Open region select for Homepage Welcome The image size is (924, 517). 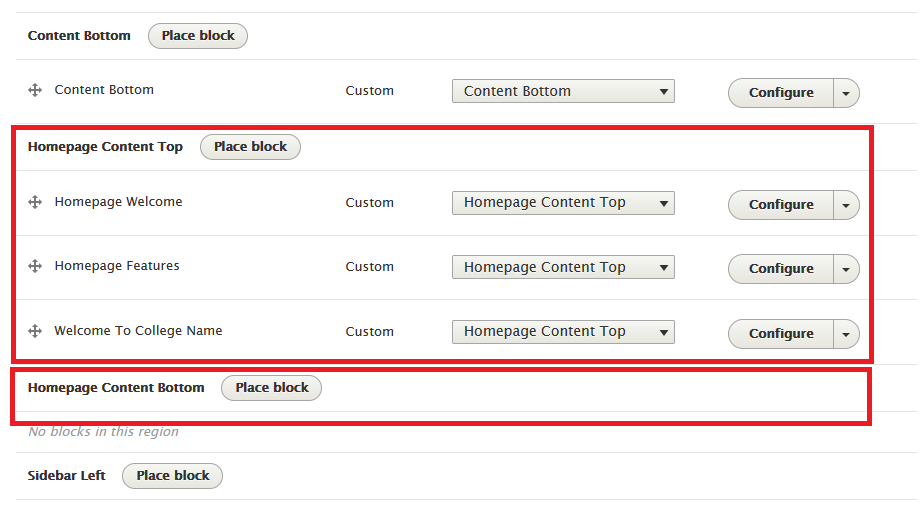563,203
